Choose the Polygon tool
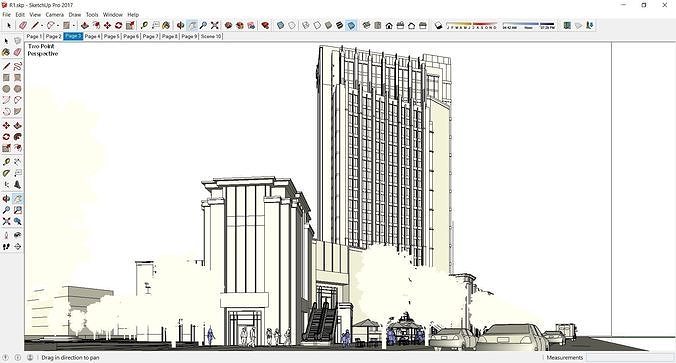Screen dimensions: 676x363 click(x=17, y=89)
